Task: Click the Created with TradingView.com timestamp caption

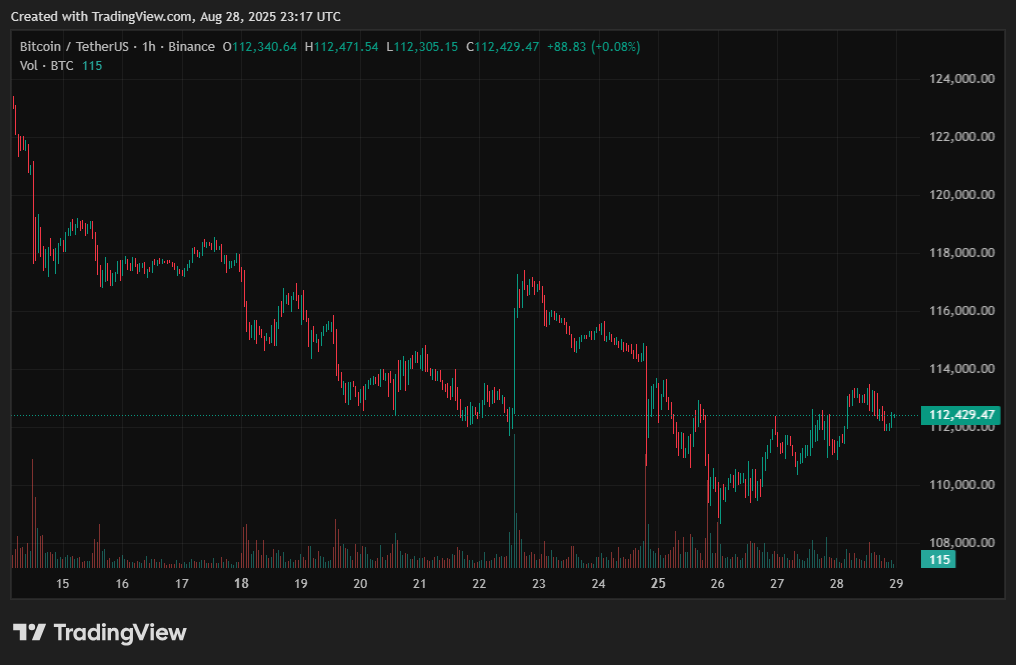Action: [176, 16]
